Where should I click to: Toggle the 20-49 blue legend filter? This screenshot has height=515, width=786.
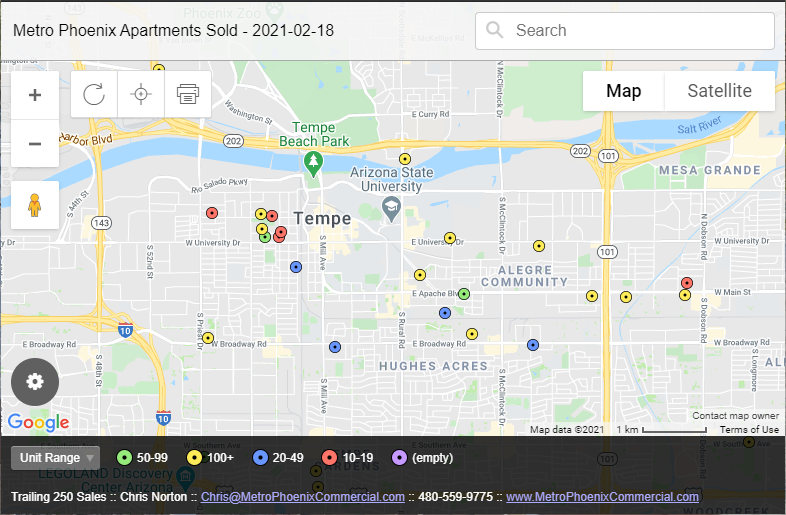point(278,458)
